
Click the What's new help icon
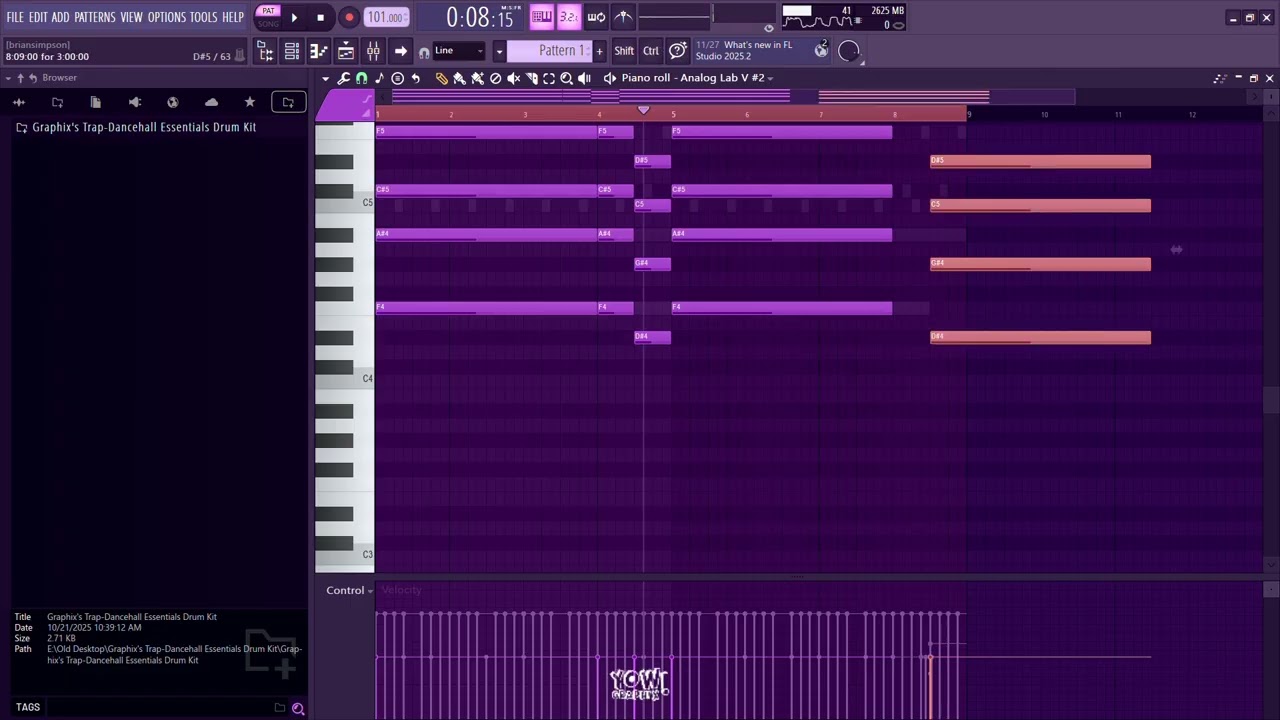678,50
